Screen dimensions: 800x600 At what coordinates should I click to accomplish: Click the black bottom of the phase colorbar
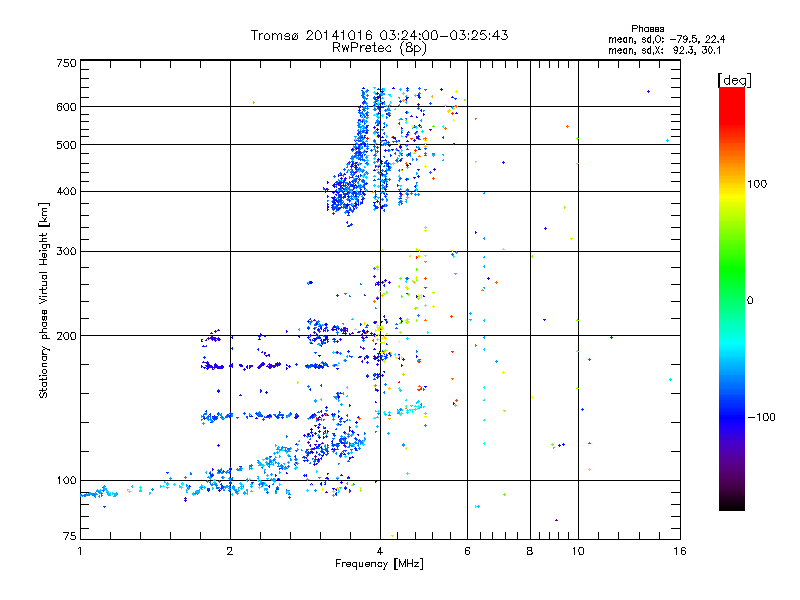(732, 503)
